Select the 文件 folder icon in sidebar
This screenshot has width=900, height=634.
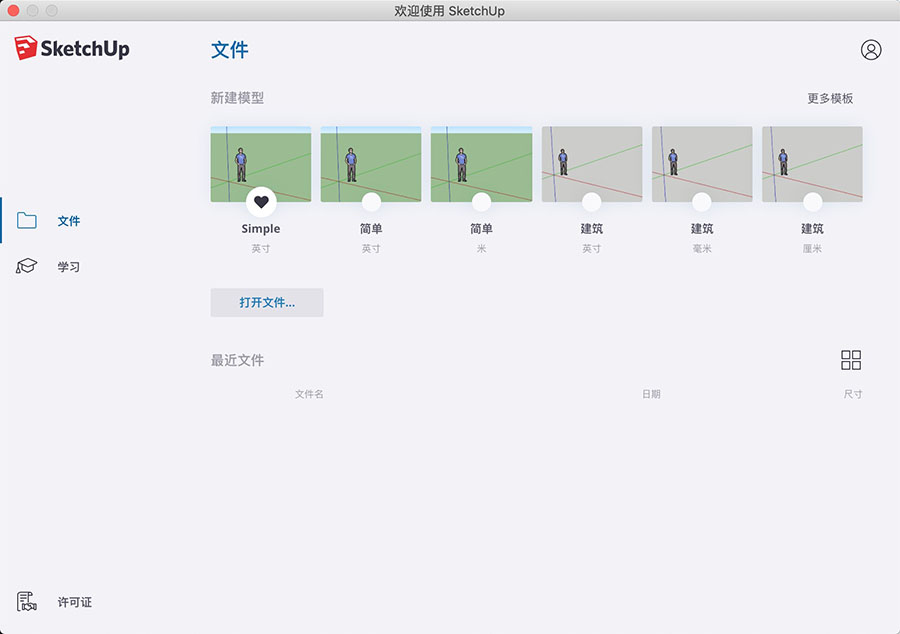[x=26, y=220]
